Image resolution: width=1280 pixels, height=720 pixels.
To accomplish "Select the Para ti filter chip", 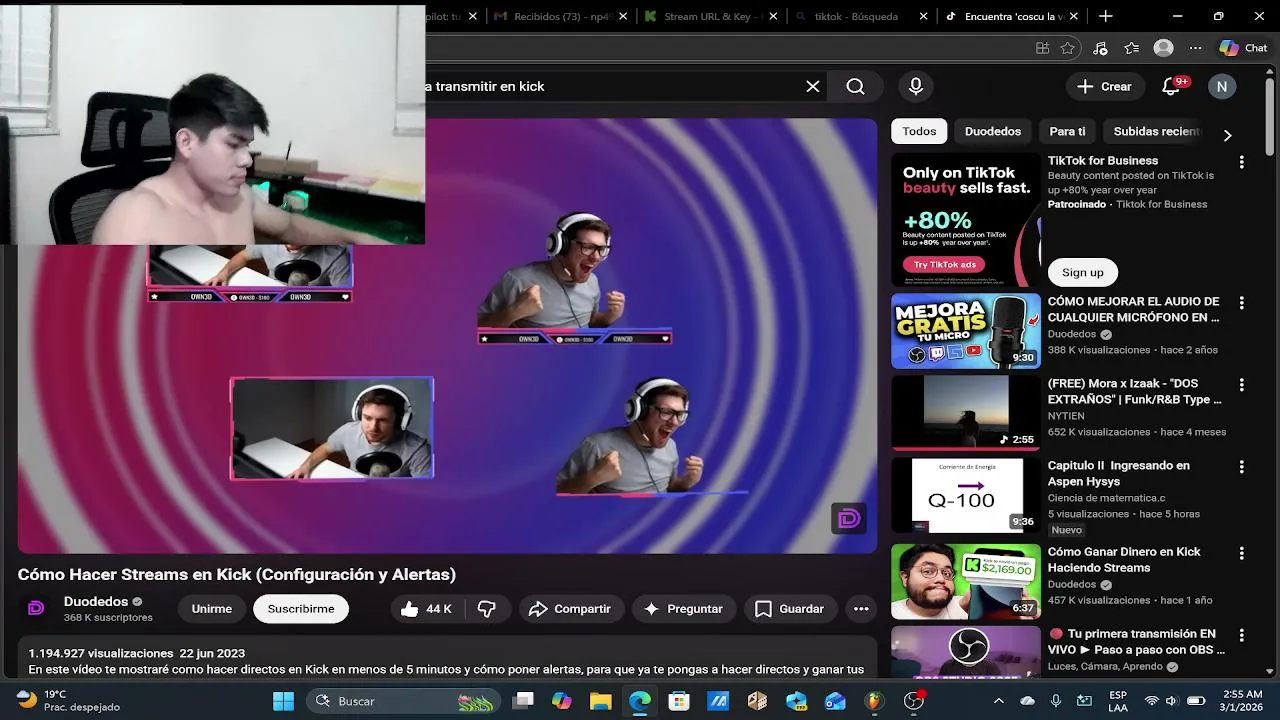I will [x=1067, y=131].
